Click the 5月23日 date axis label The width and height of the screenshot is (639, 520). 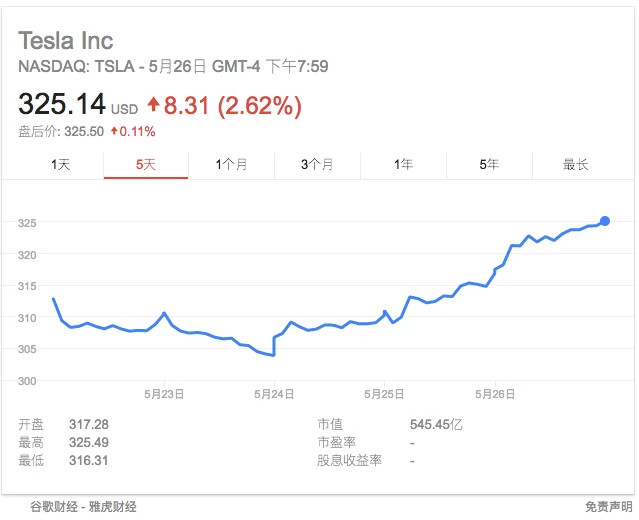(164, 394)
